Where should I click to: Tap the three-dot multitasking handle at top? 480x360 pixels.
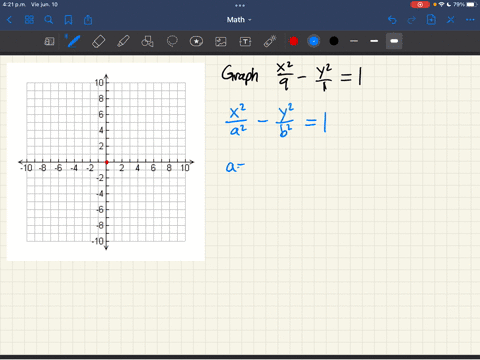[240, 5]
